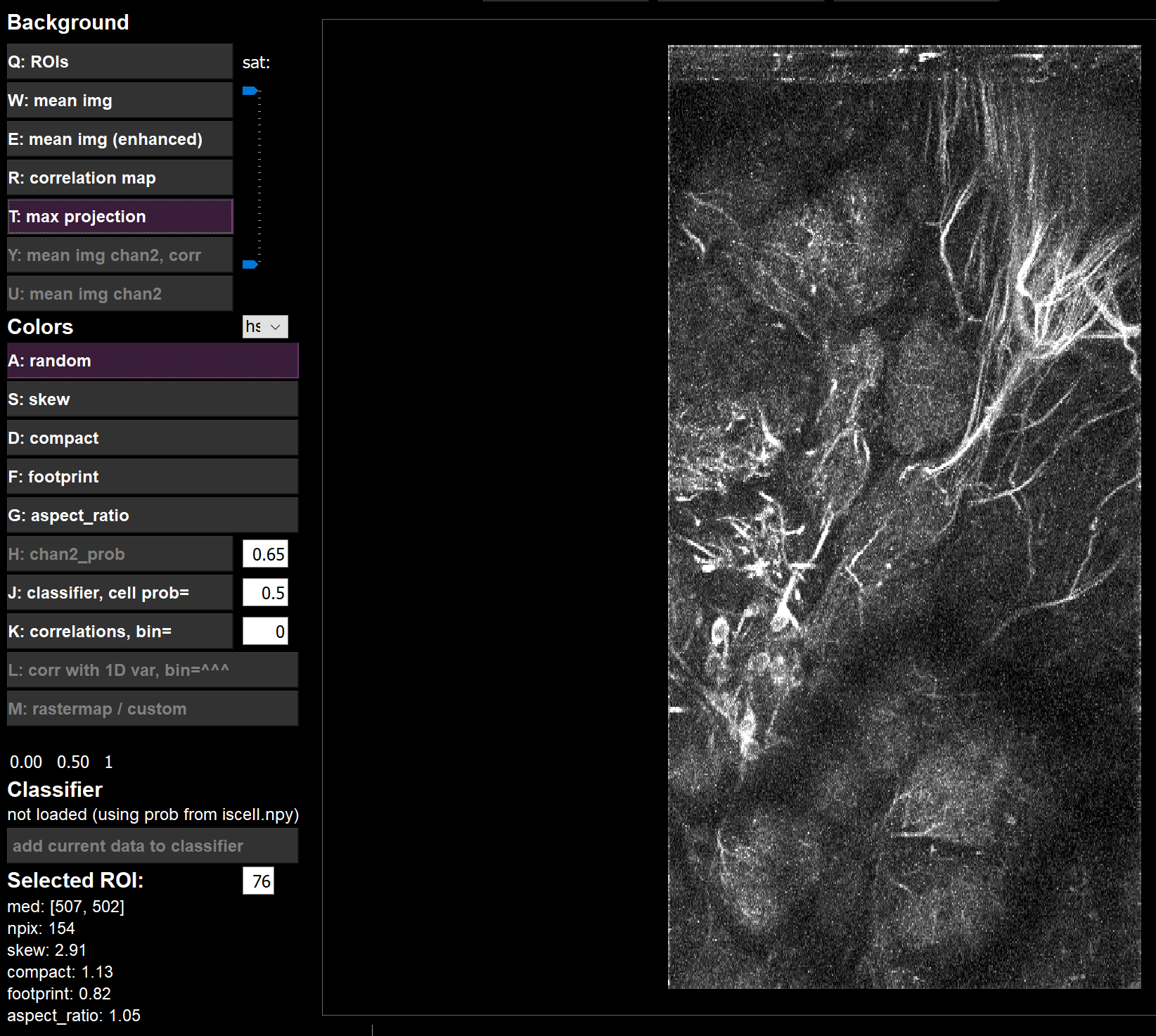Image resolution: width=1156 pixels, height=1036 pixels.
Task: Color ROIs by aspect_ratio
Action: click(x=152, y=515)
